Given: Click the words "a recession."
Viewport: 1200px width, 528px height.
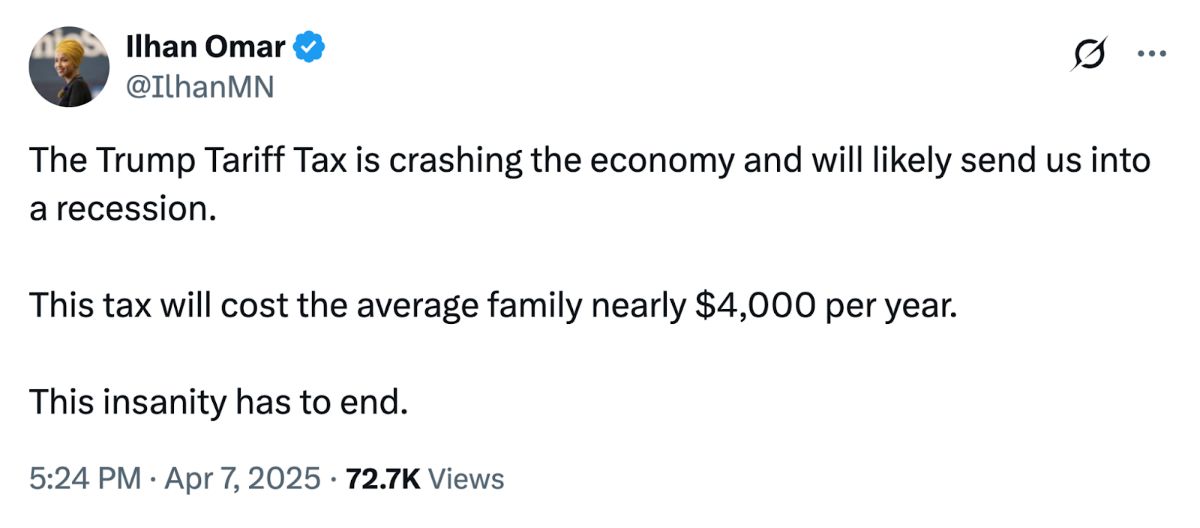Looking at the screenshot, I should click(x=122, y=210).
